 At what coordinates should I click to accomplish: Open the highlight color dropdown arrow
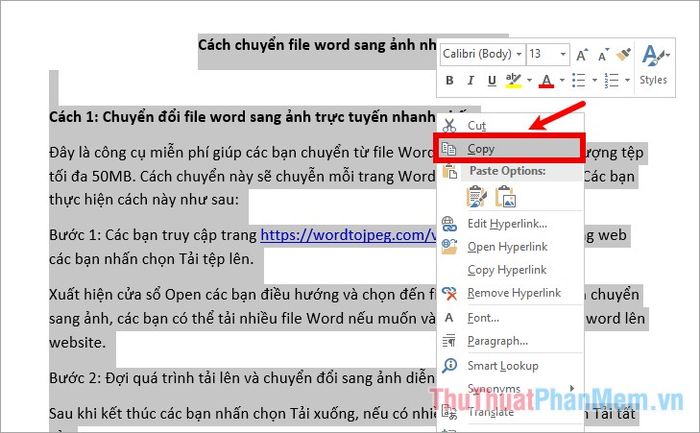[x=529, y=80]
